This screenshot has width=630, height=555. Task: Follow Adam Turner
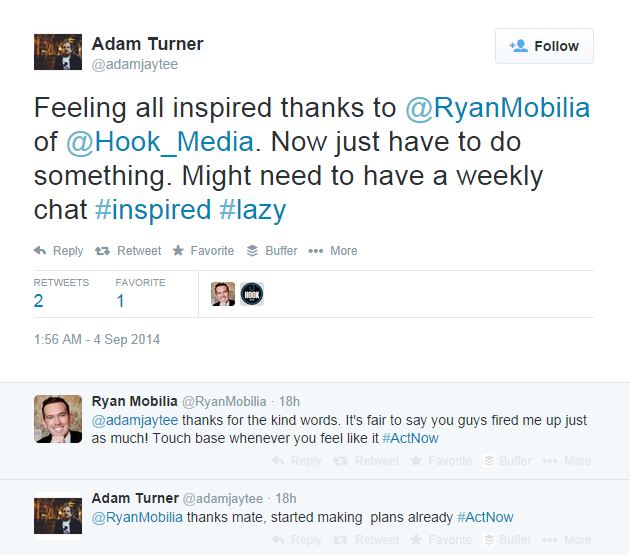click(x=544, y=46)
